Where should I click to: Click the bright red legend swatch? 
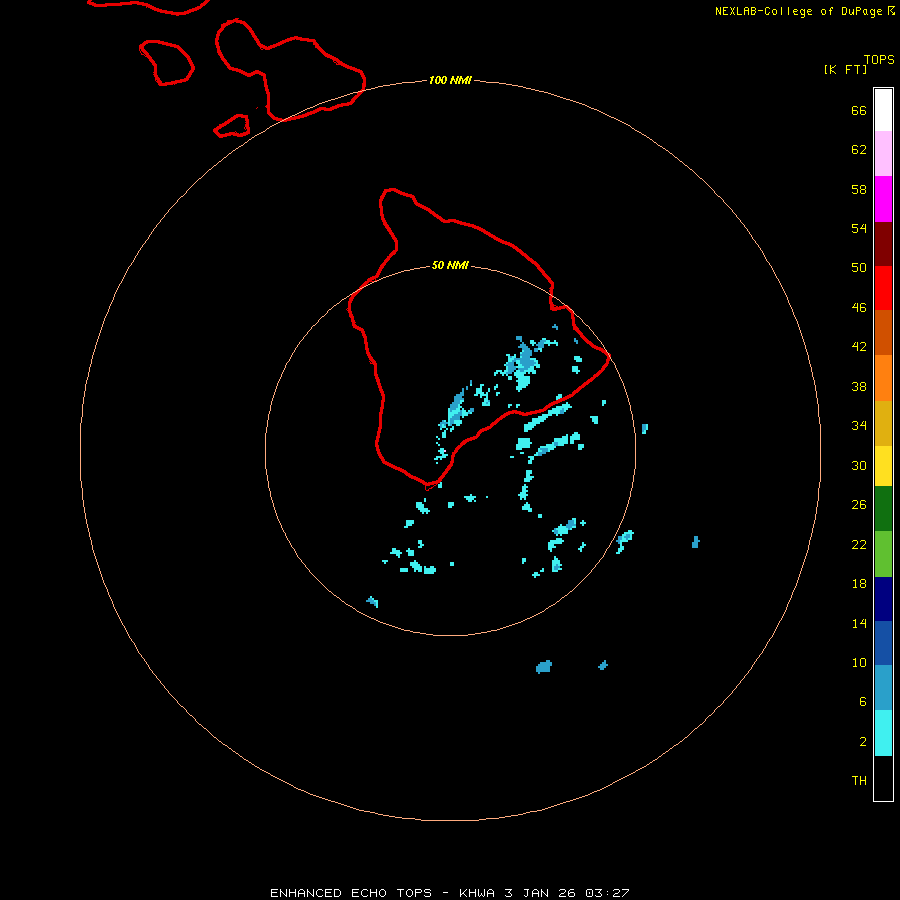pyautogui.click(x=883, y=288)
